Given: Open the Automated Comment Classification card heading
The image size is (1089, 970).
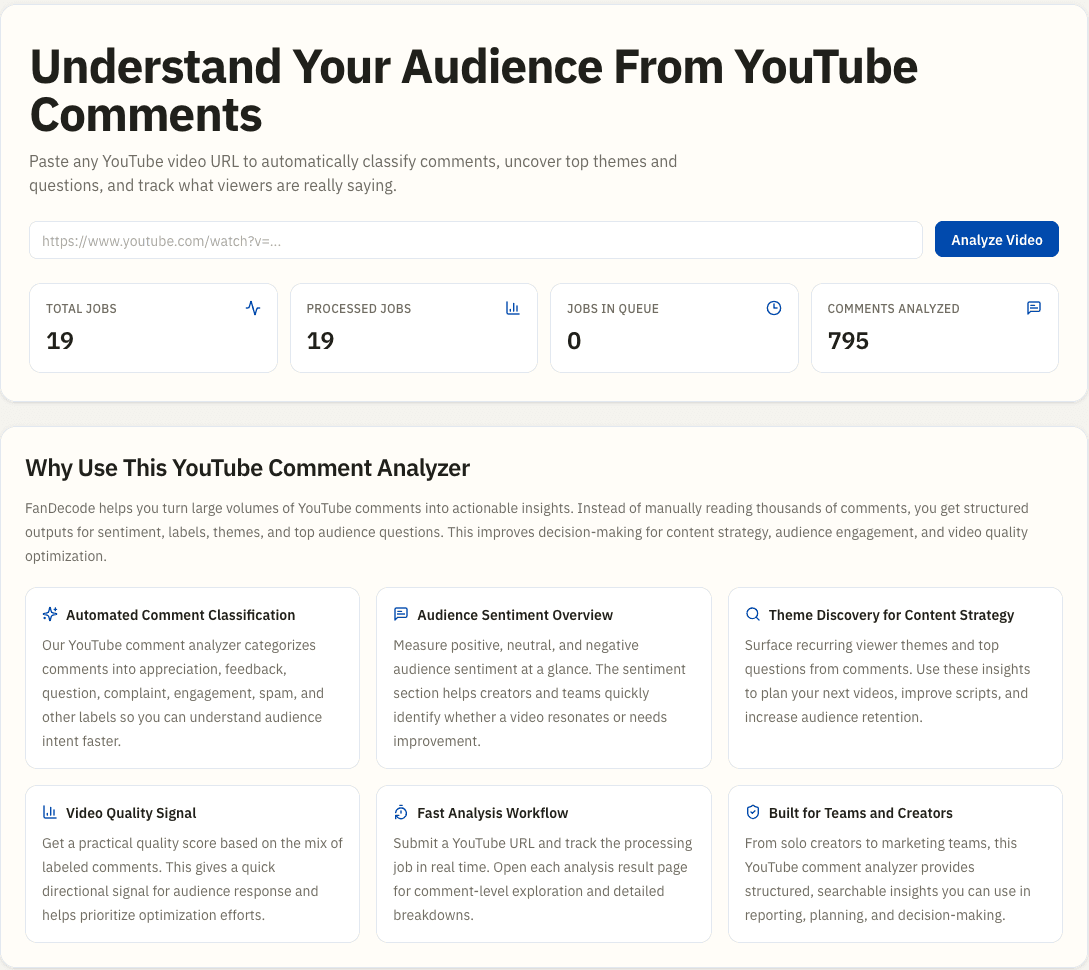Looking at the screenshot, I should point(181,615).
